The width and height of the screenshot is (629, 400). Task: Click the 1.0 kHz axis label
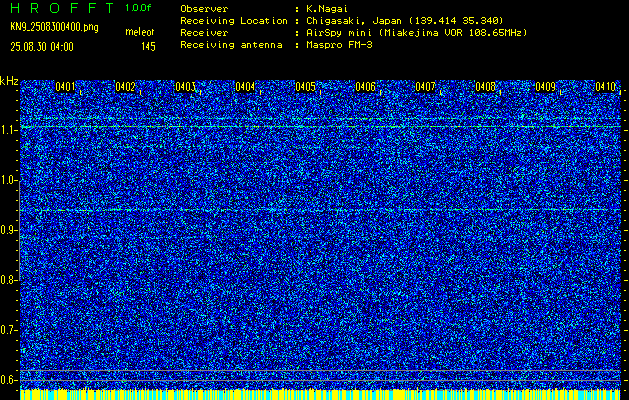[x=8, y=180]
